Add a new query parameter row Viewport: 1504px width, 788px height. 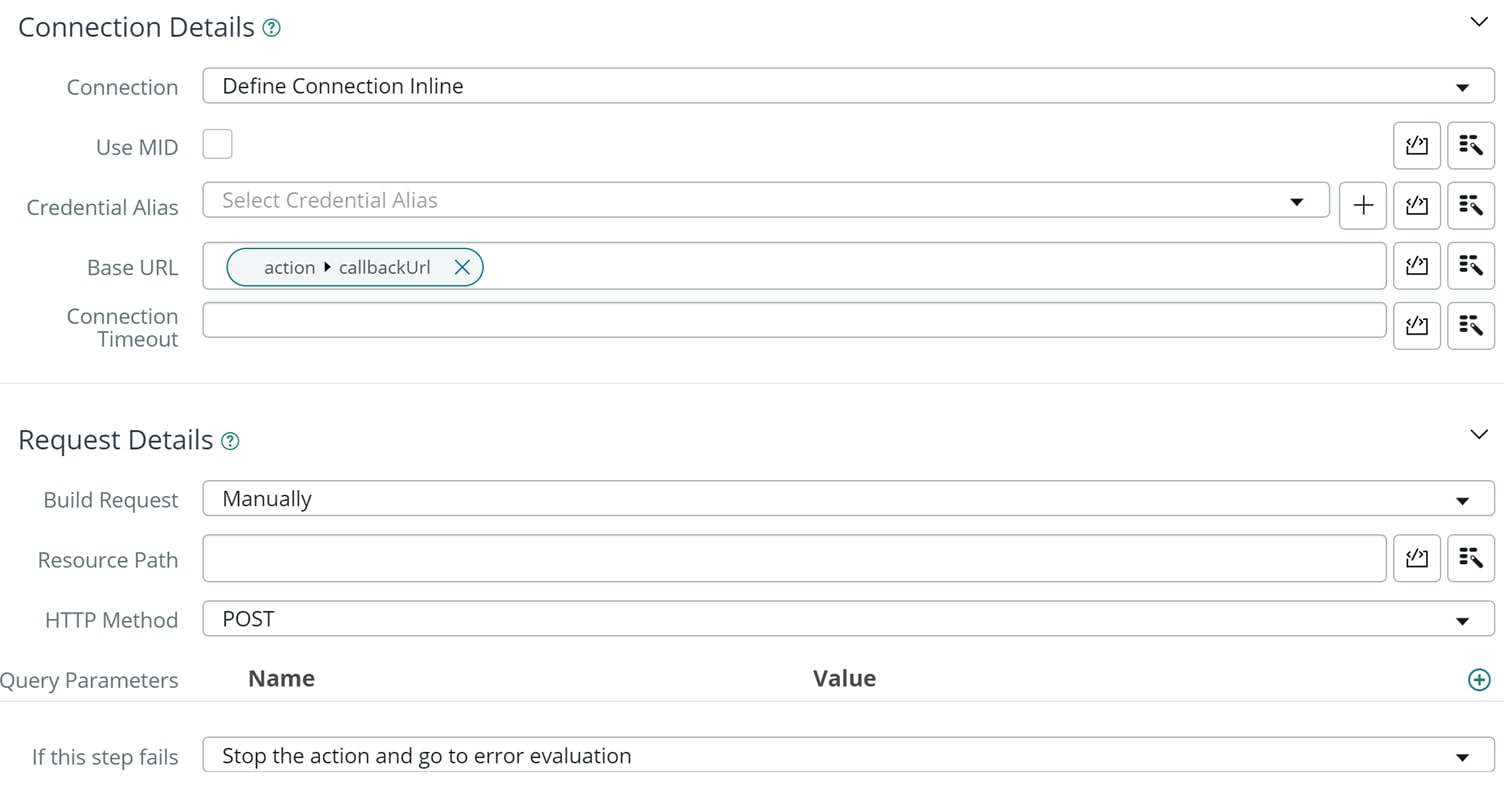(1478, 680)
